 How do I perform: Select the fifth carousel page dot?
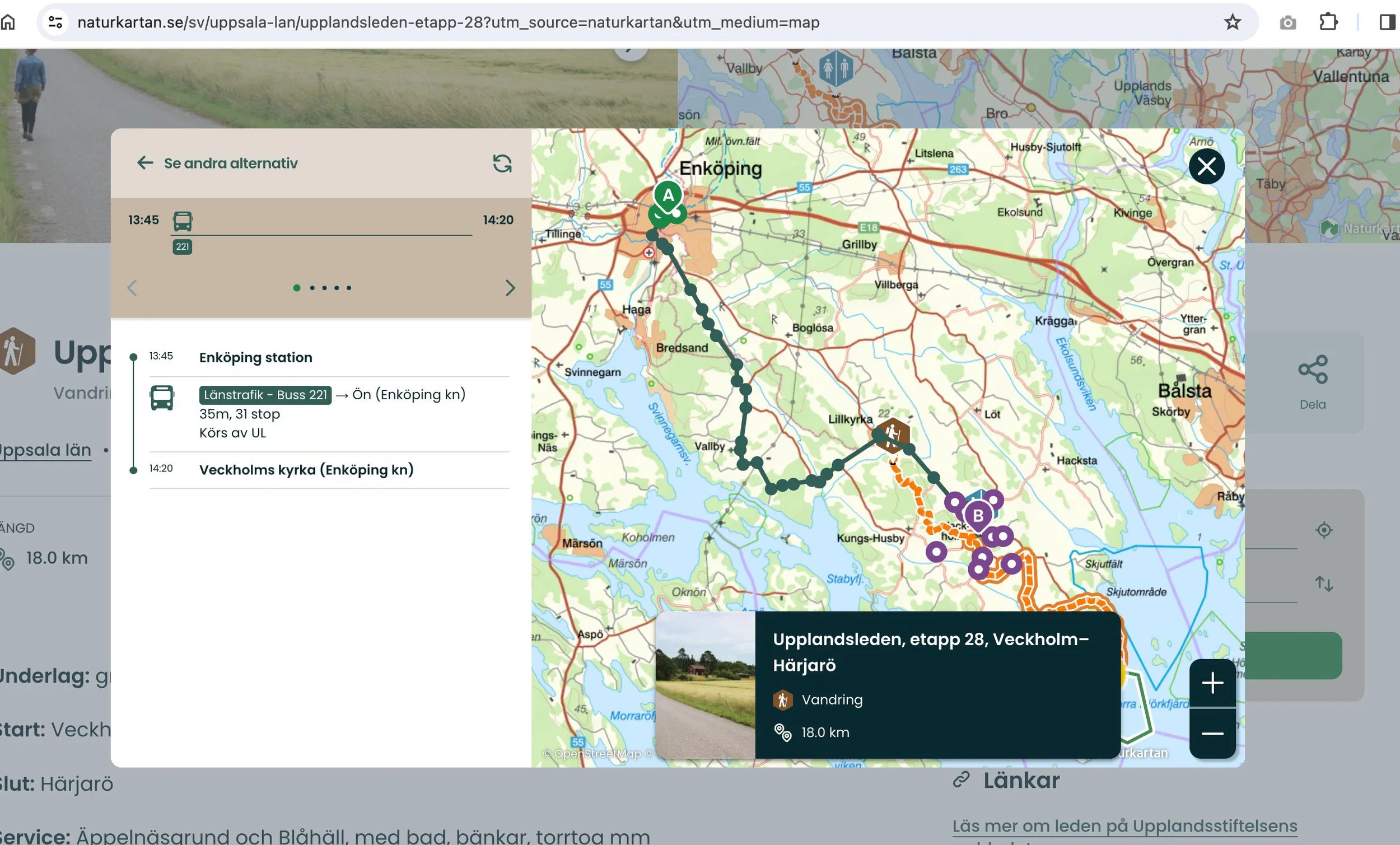click(349, 287)
